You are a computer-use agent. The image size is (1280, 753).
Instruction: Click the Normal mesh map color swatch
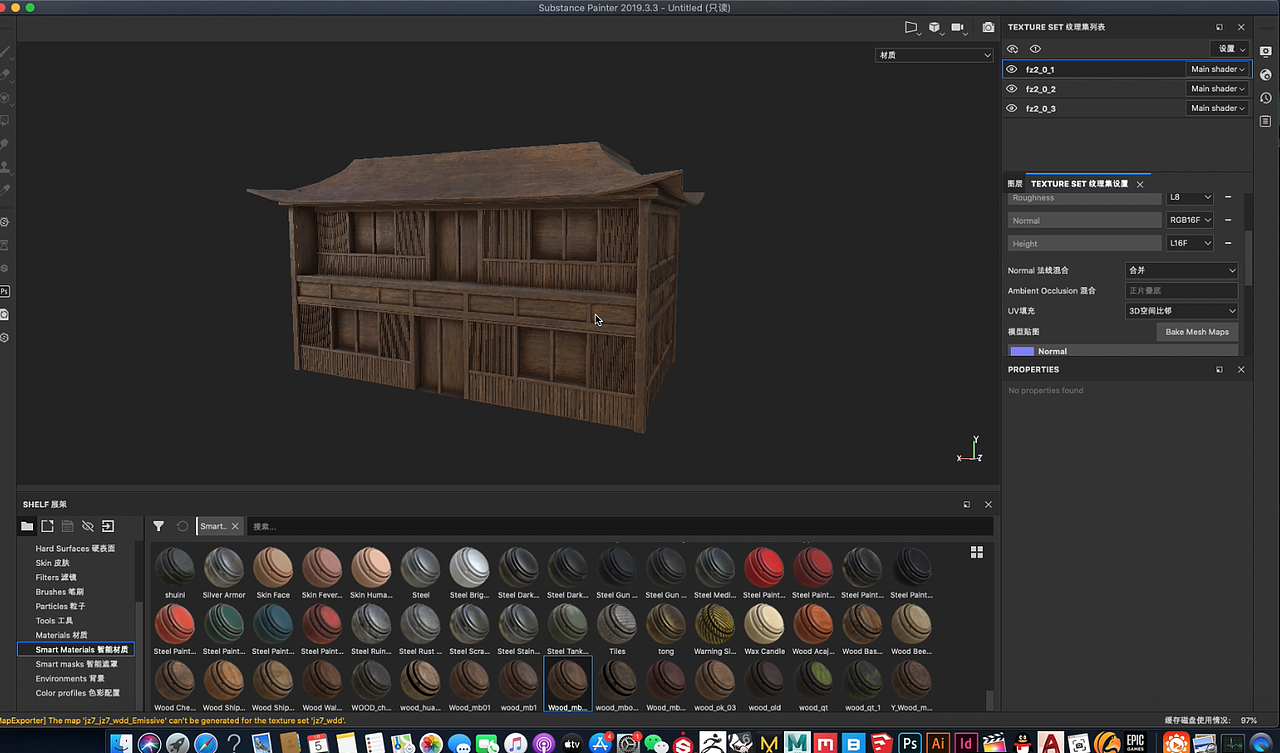tap(1022, 351)
